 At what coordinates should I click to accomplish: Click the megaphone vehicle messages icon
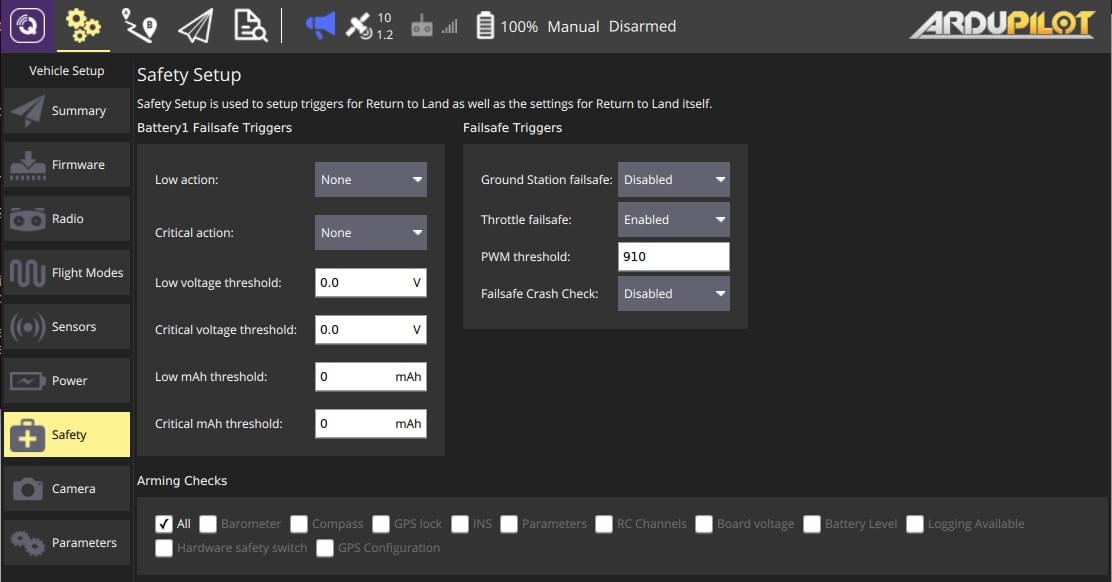click(320, 26)
